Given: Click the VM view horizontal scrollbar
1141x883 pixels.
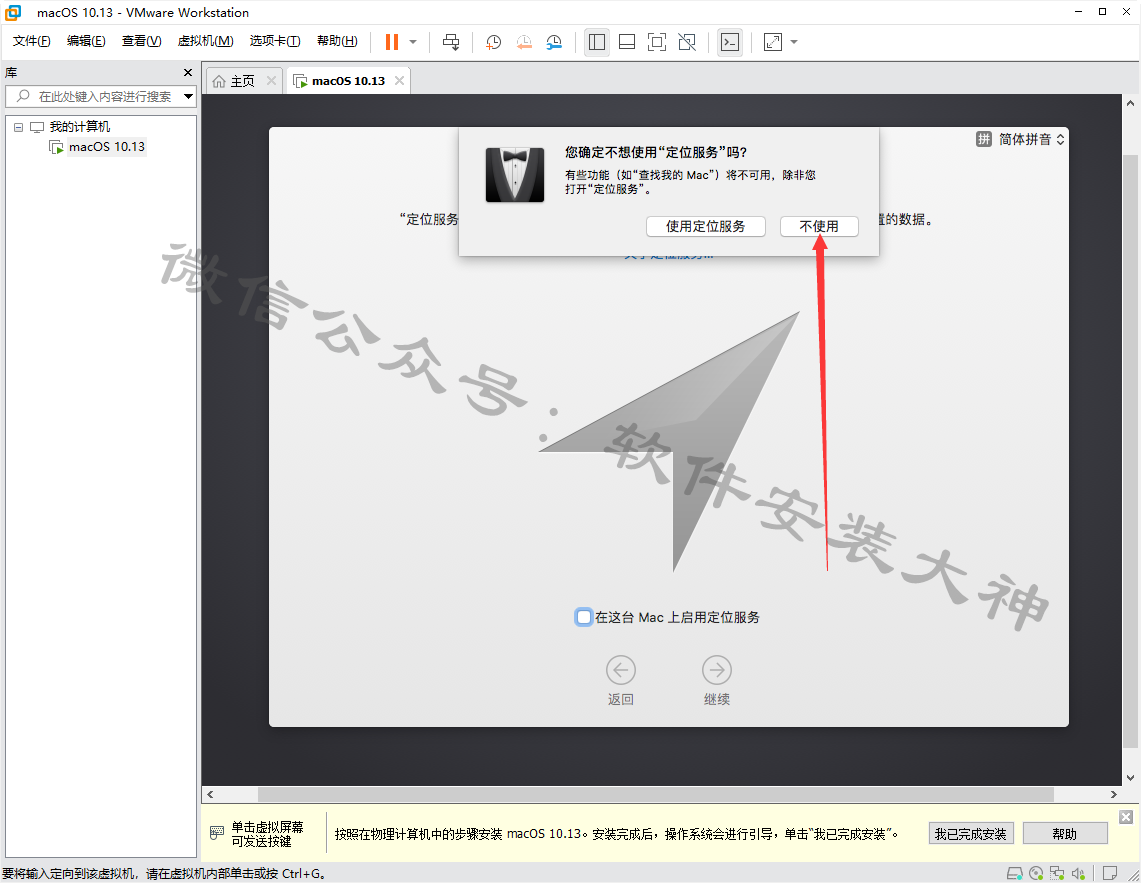Looking at the screenshot, I should tap(656, 794).
